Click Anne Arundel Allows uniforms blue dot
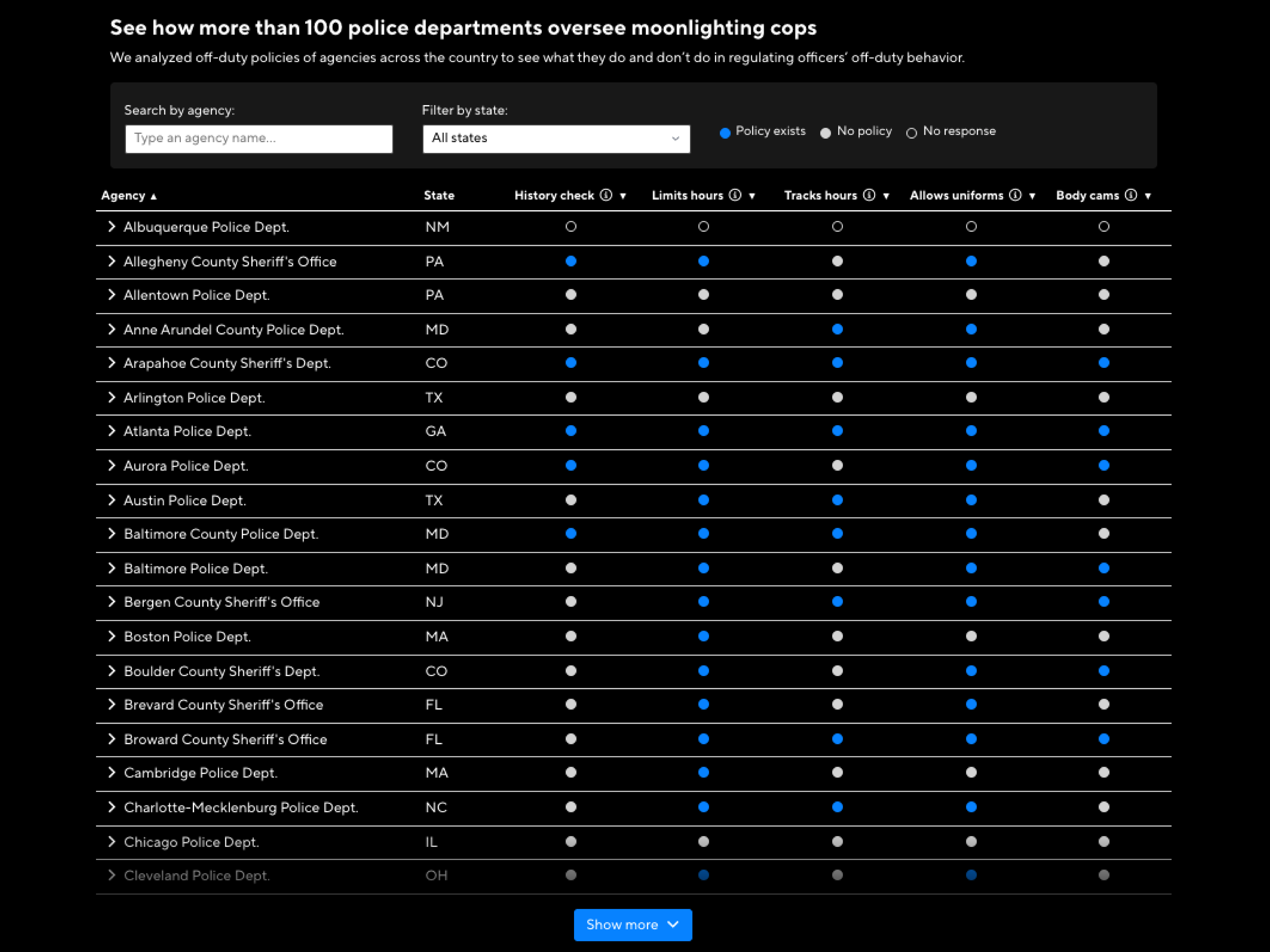The height and width of the screenshot is (952, 1270). (971, 329)
